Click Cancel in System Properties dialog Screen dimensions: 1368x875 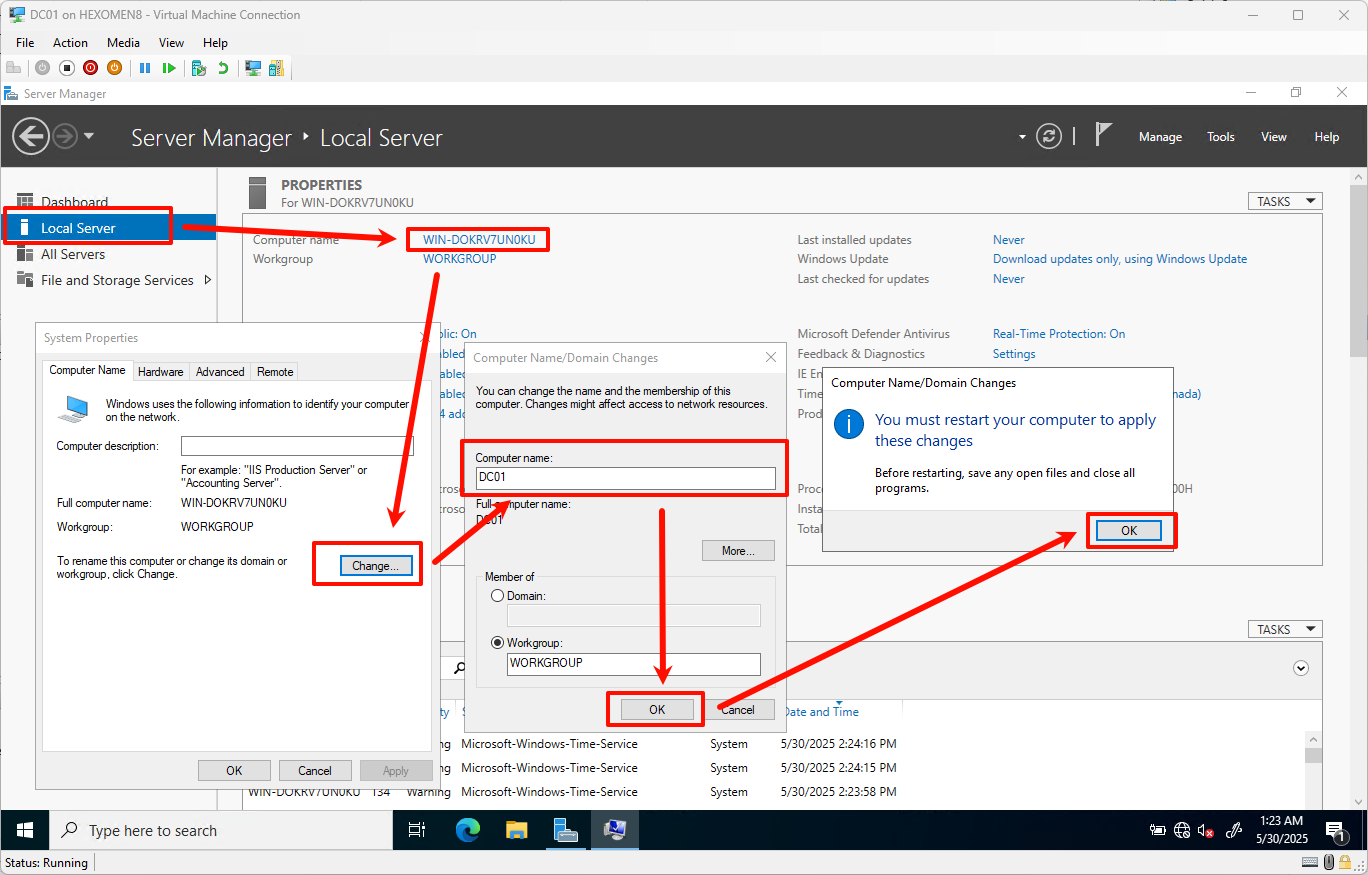coord(315,770)
